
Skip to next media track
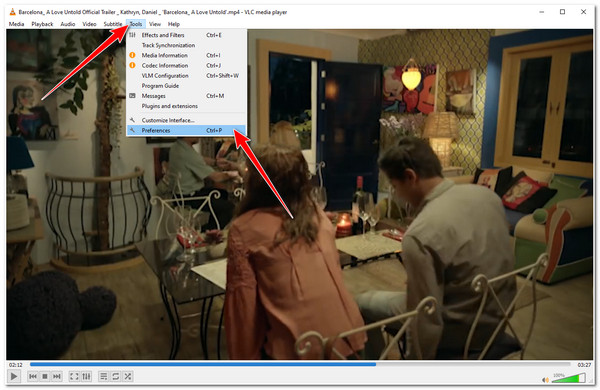tap(57, 377)
